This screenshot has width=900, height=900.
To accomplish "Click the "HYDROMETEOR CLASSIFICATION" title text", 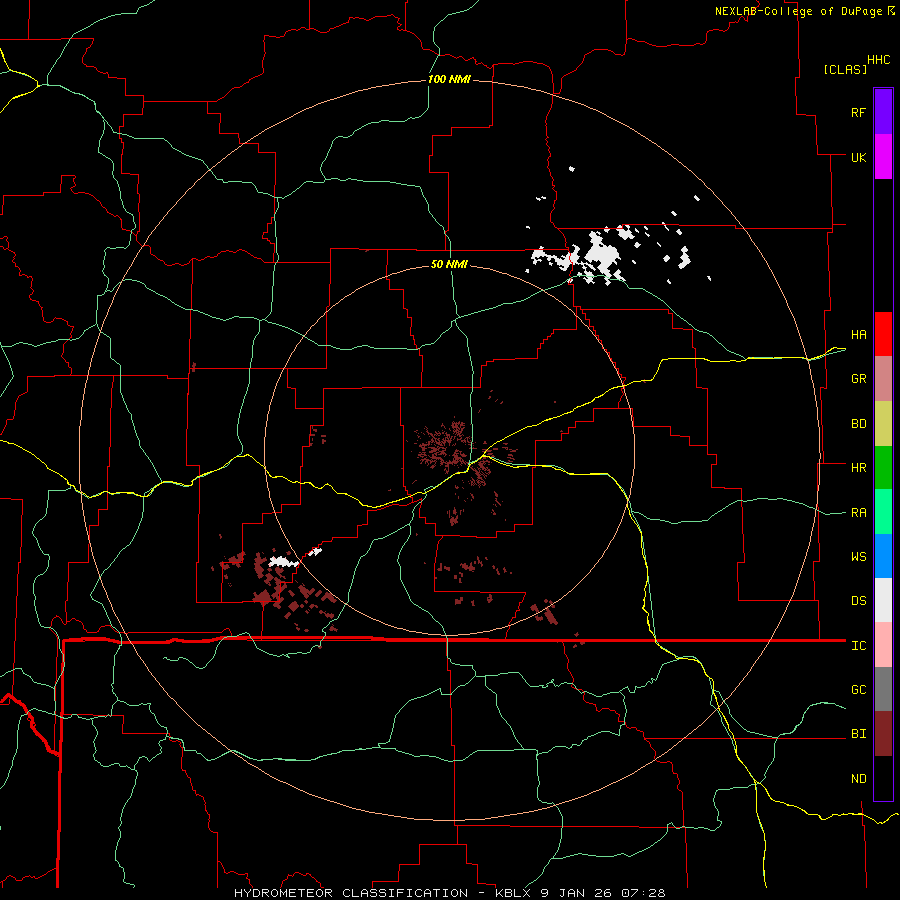I will 351,893.
